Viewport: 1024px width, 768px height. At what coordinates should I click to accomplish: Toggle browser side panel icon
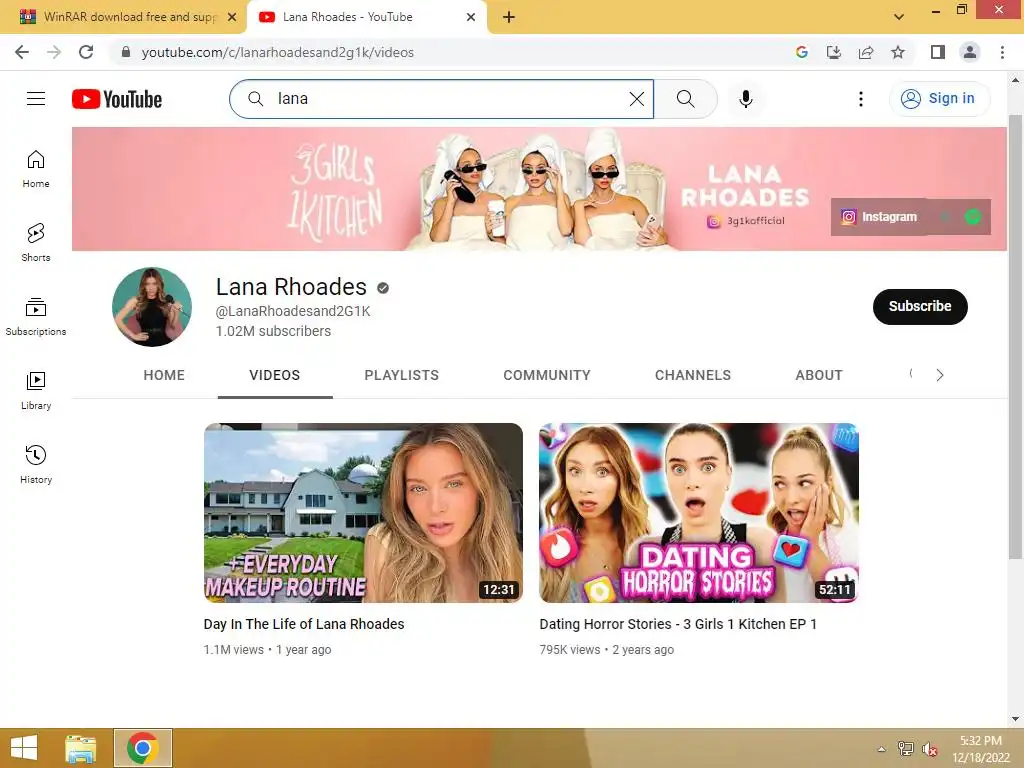938,52
